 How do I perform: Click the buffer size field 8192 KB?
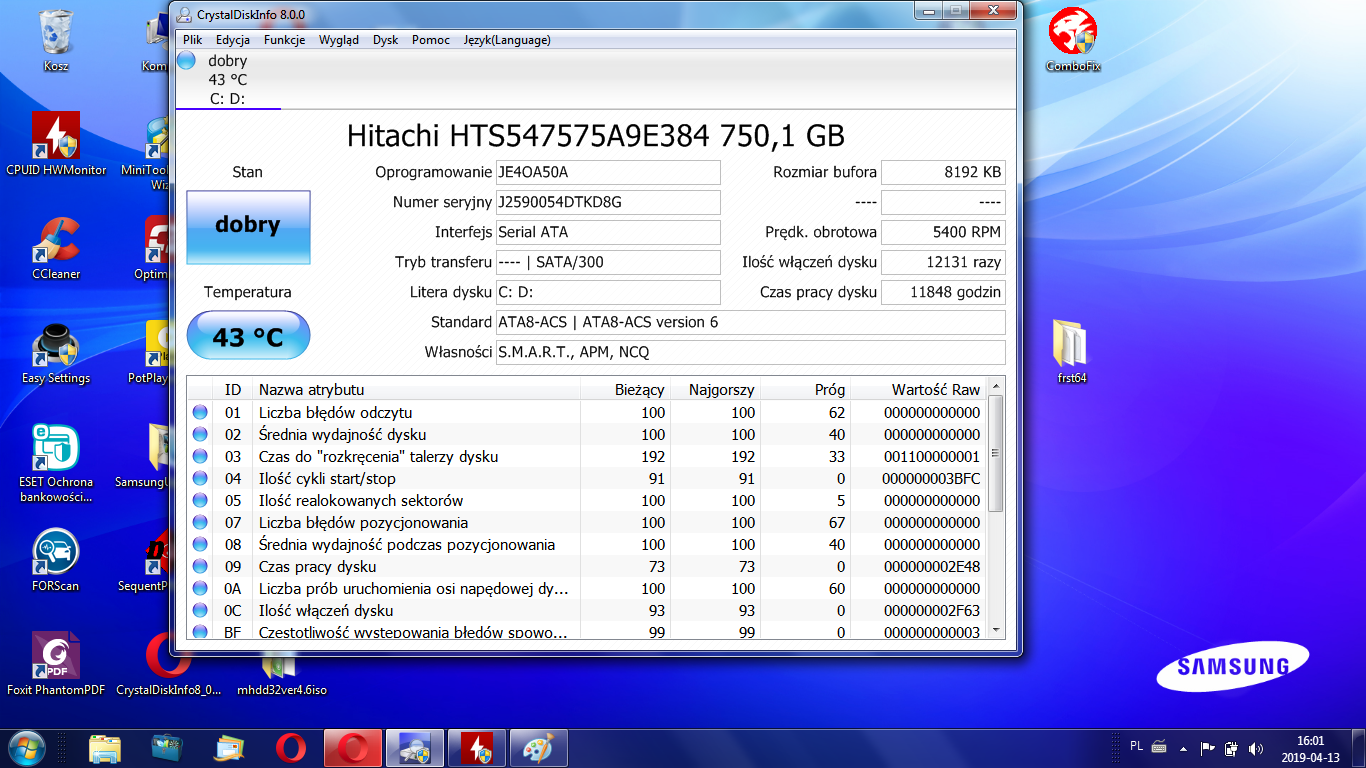pos(943,172)
